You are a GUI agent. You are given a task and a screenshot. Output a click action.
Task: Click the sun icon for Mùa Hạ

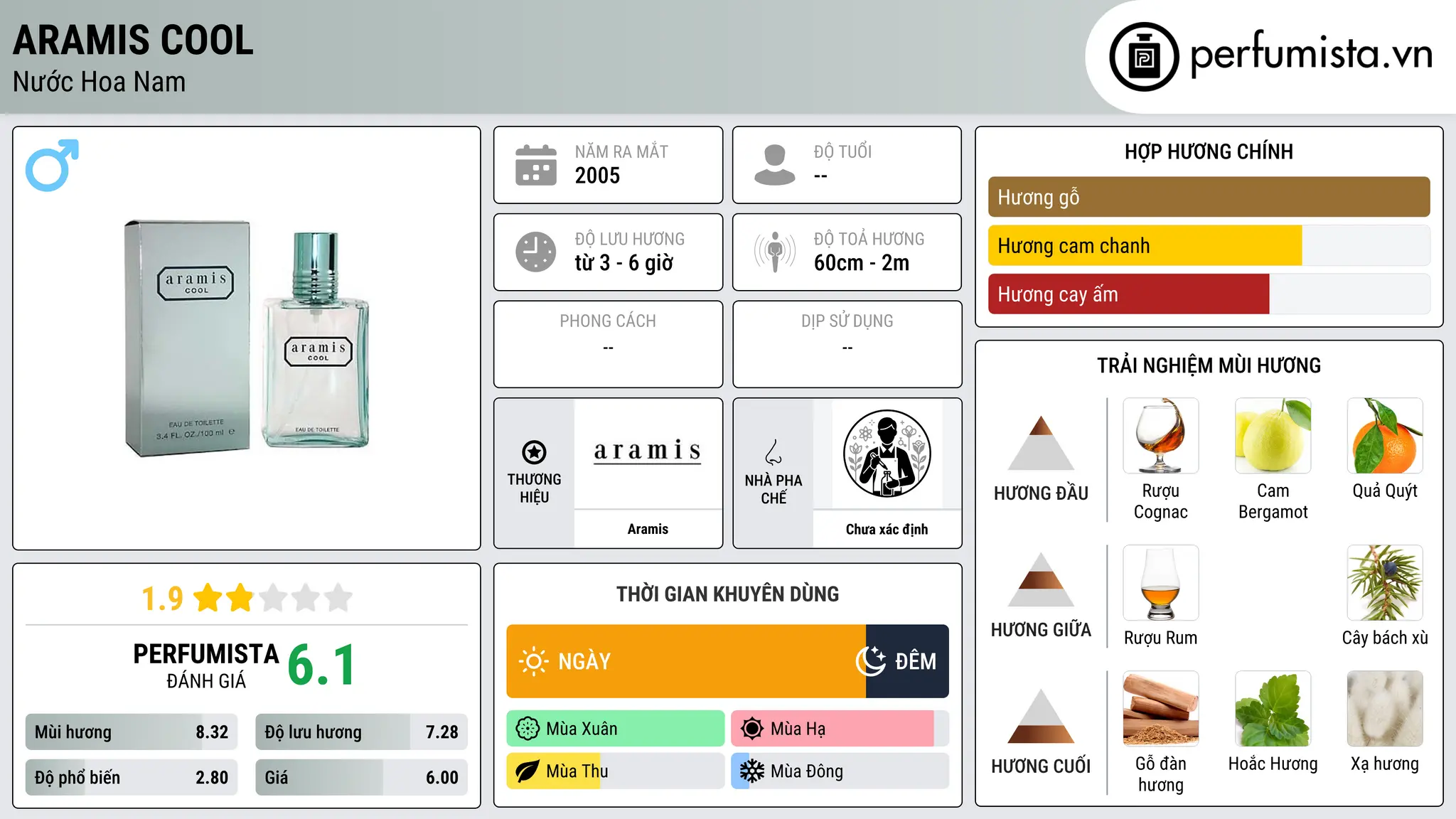[751, 729]
